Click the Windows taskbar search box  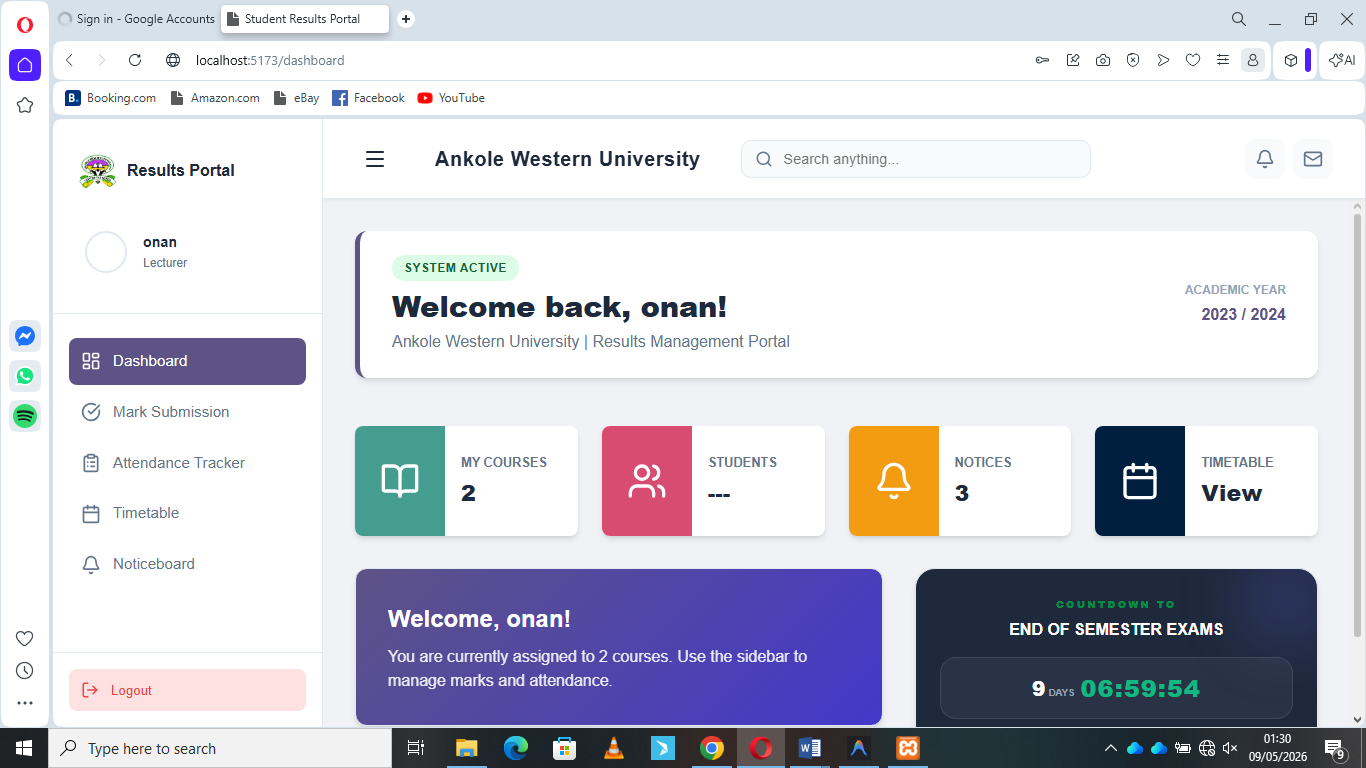click(220, 748)
